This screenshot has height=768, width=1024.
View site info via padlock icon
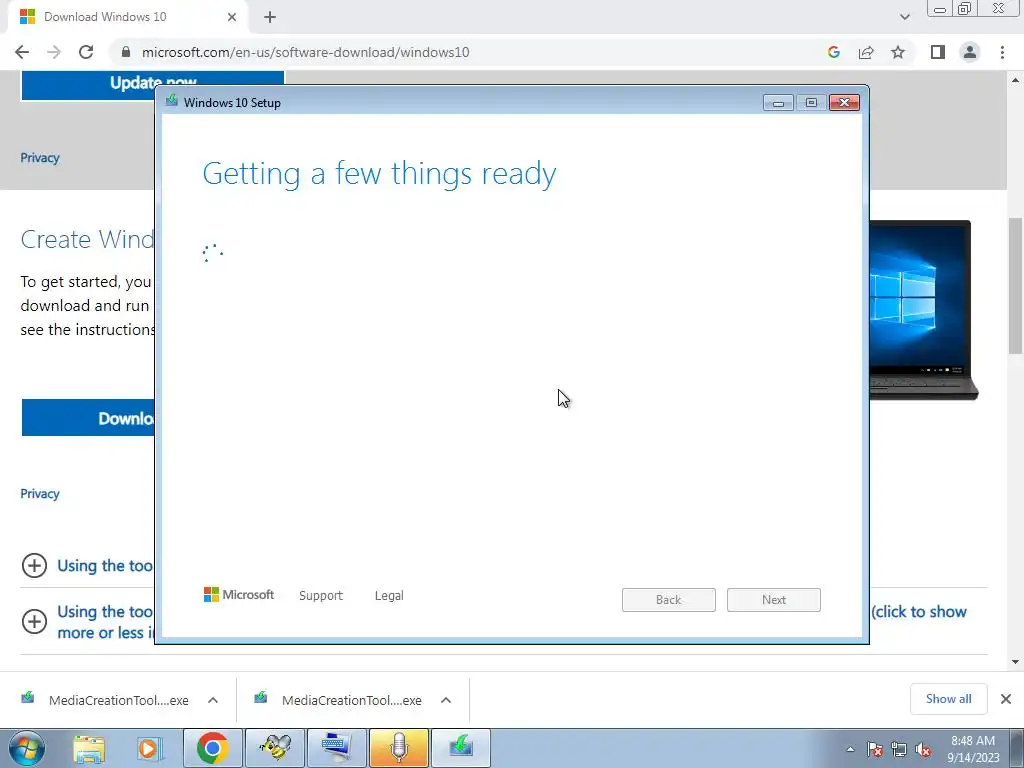coord(126,52)
